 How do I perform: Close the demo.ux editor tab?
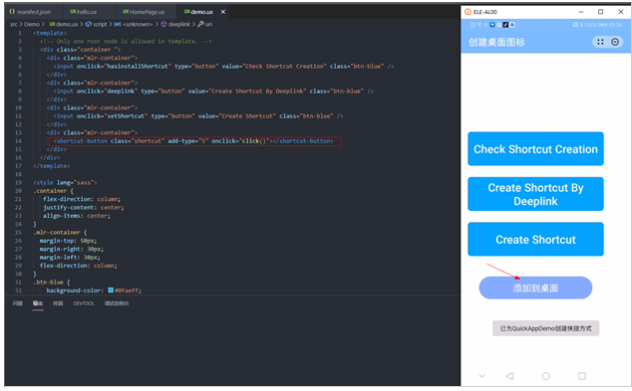pos(223,12)
